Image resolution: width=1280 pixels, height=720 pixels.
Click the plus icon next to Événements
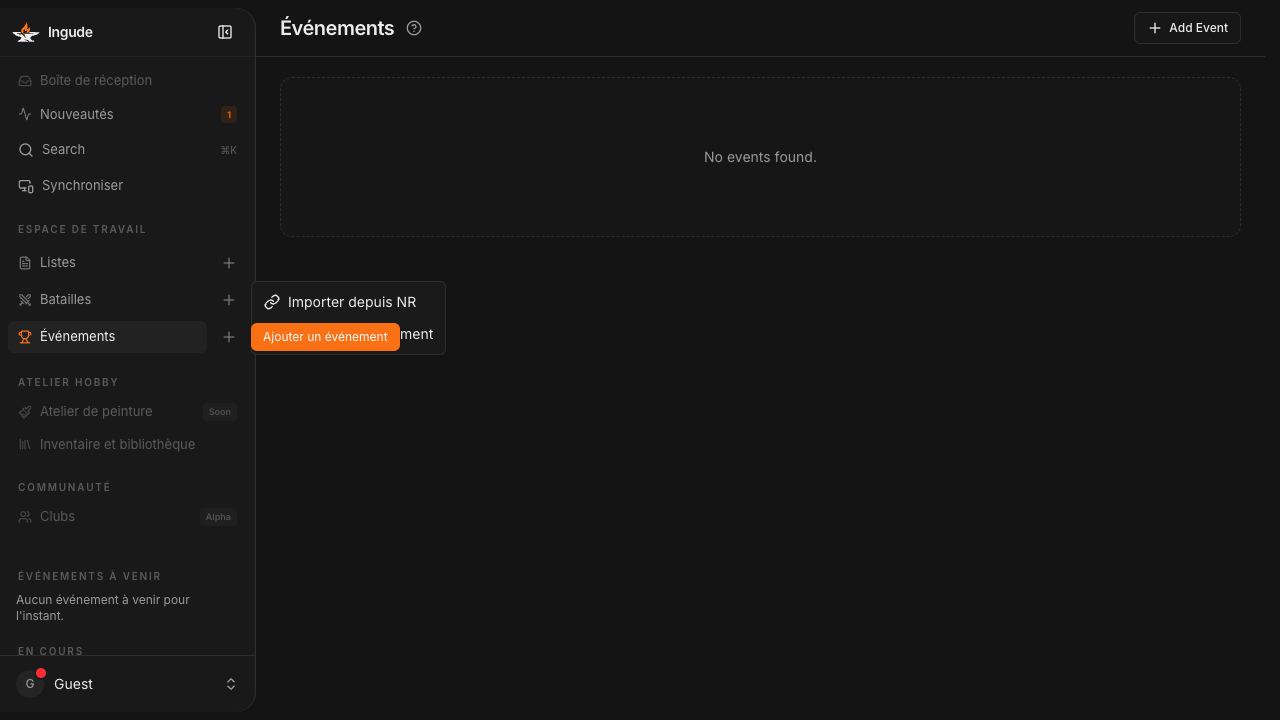tap(229, 337)
